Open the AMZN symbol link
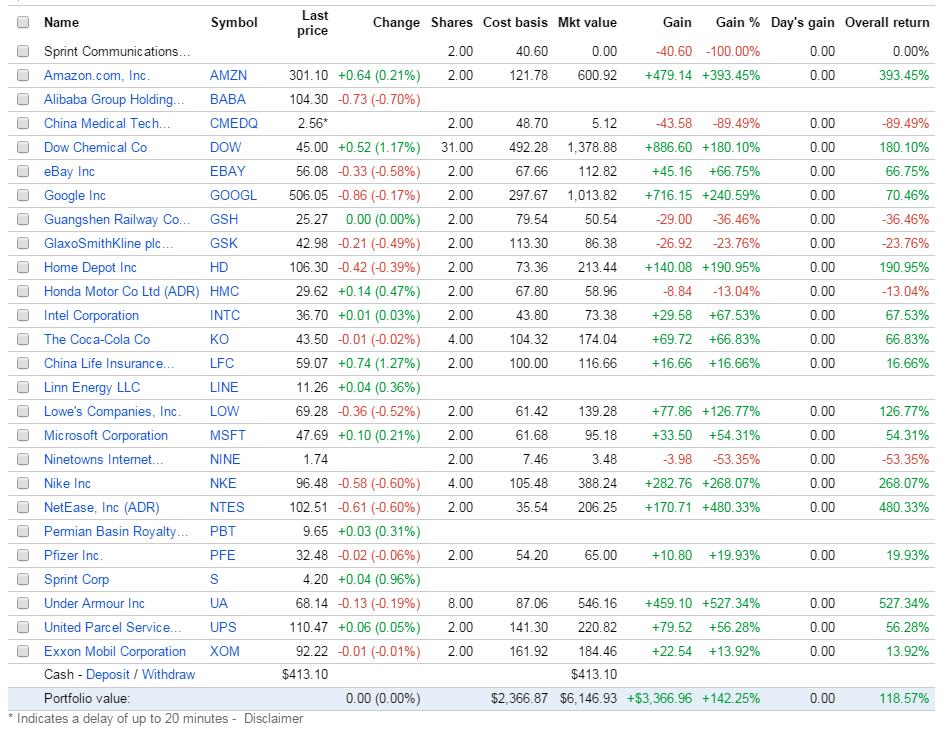 coord(228,76)
